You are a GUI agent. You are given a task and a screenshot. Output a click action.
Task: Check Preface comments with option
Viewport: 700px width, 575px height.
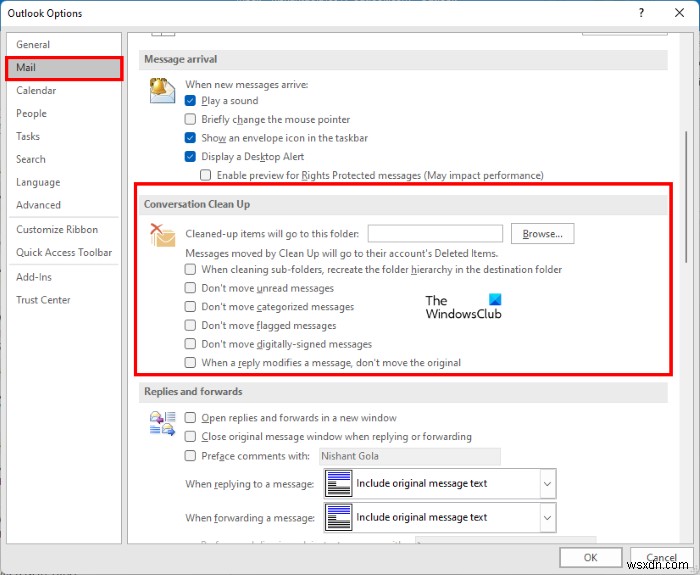pos(190,456)
